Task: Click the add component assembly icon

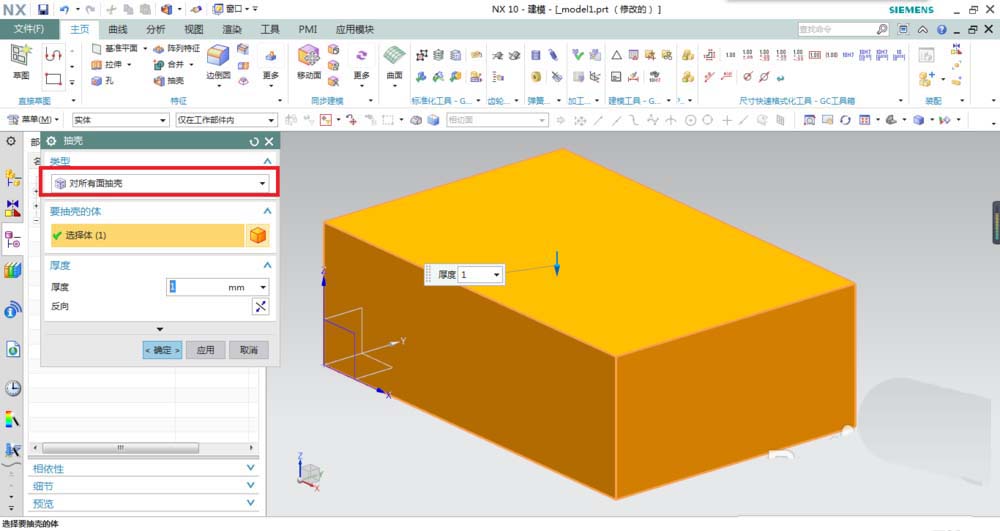Action: (926, 79)
